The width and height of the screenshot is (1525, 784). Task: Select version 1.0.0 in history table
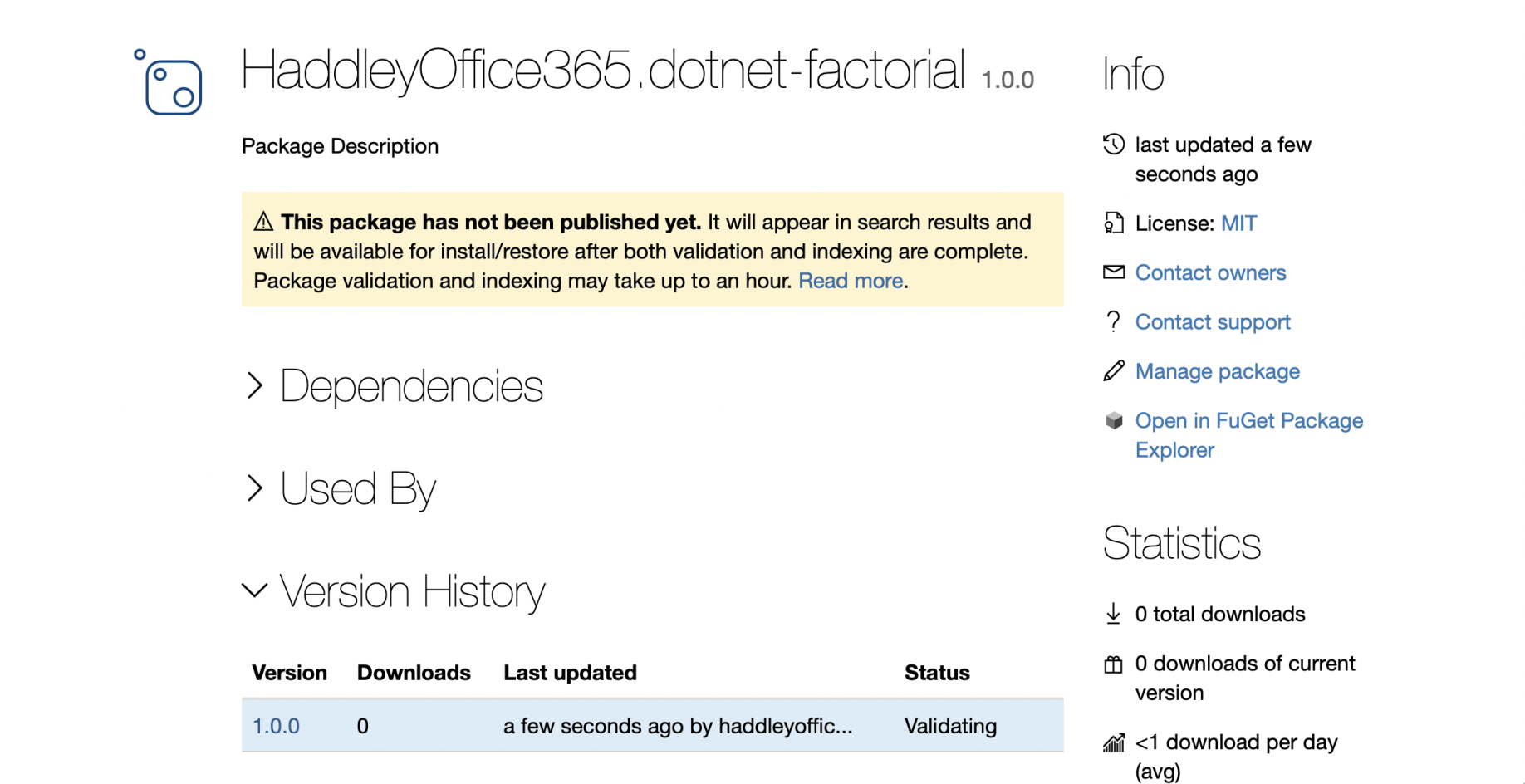click(276, 726)
